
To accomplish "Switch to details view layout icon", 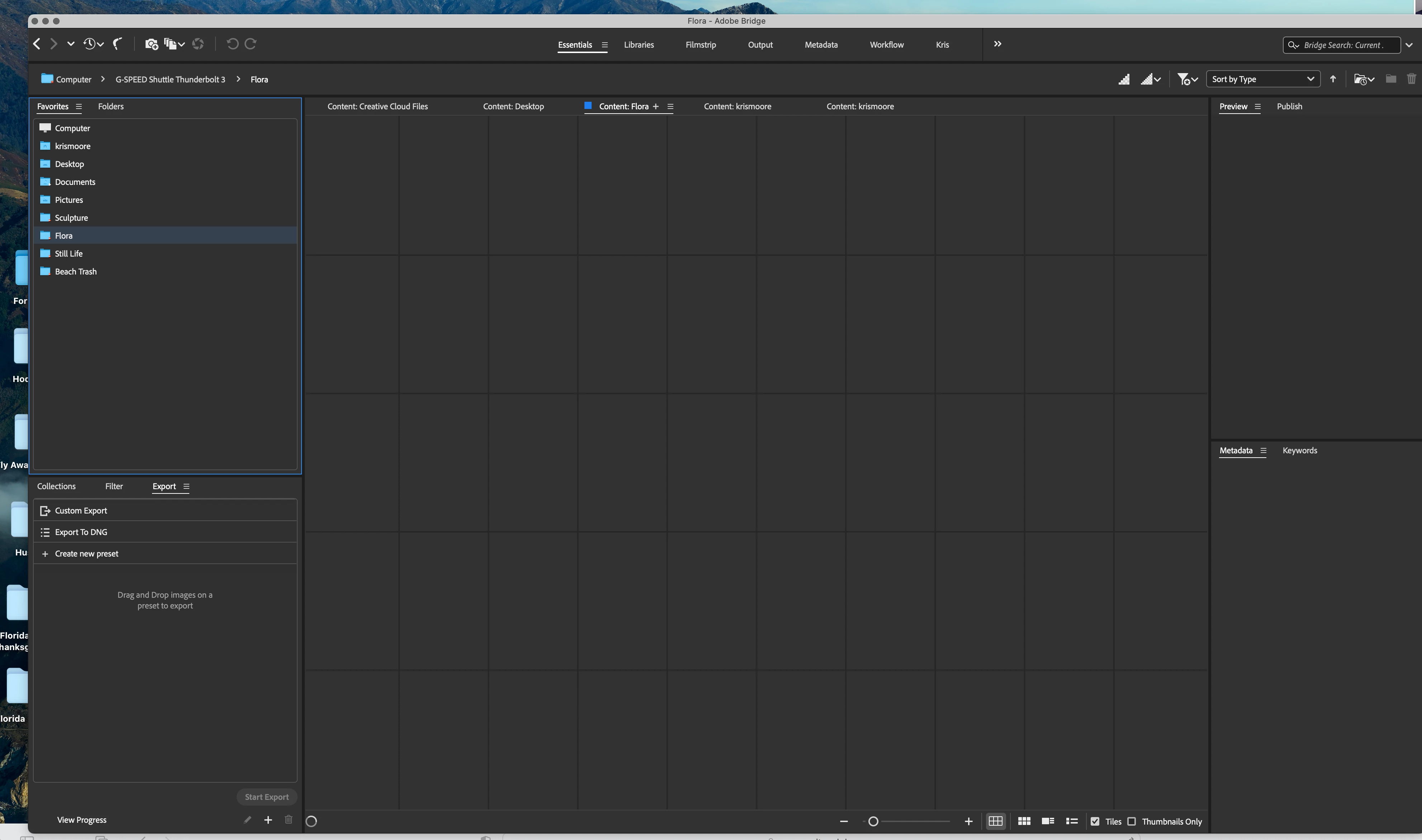I will (1048, 821).
